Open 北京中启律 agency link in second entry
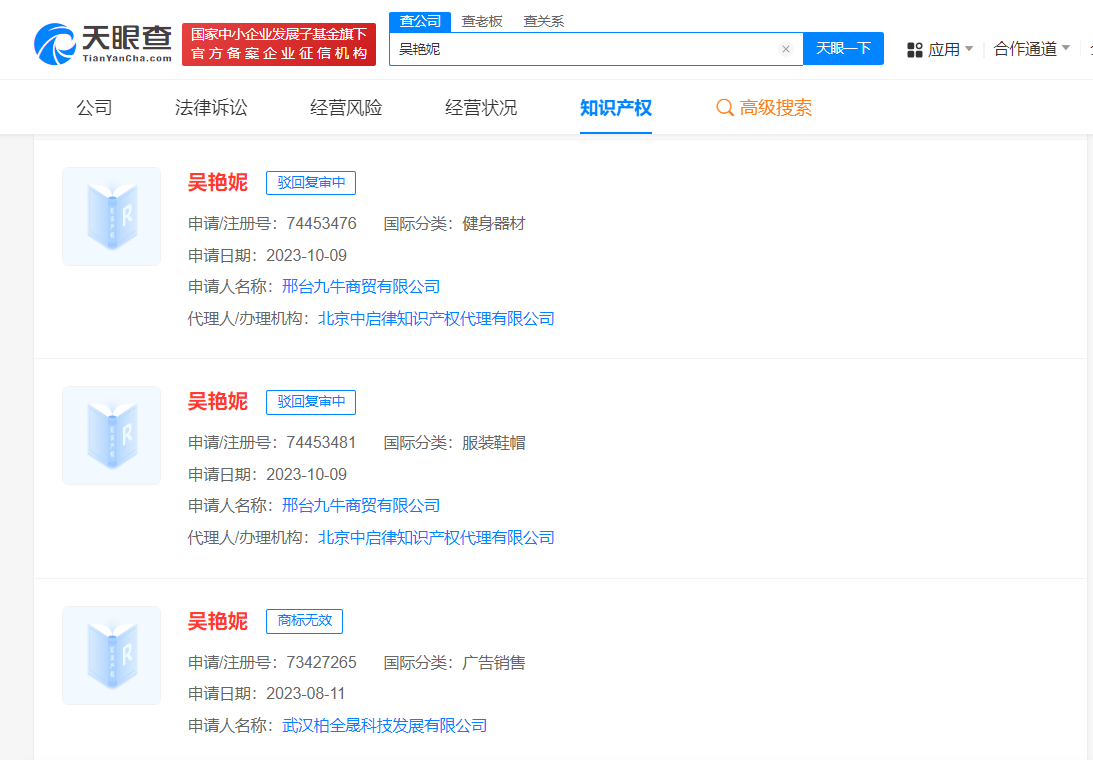The height and width of the screenshot is (760, 1093). [436, 538]
